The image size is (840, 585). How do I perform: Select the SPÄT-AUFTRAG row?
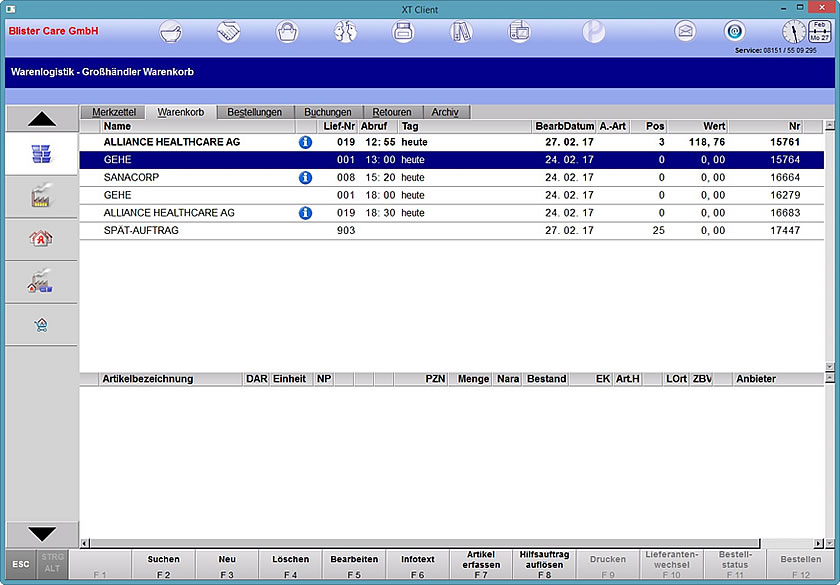click(452, 230)
